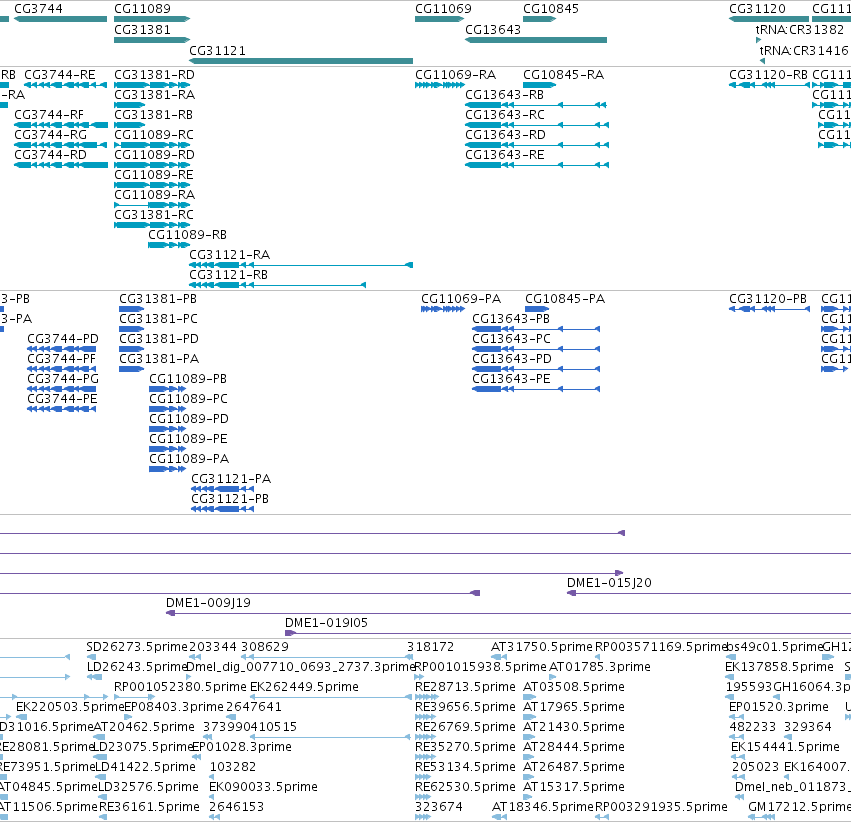Click transcript CG31120-RB

click(770, 85)
